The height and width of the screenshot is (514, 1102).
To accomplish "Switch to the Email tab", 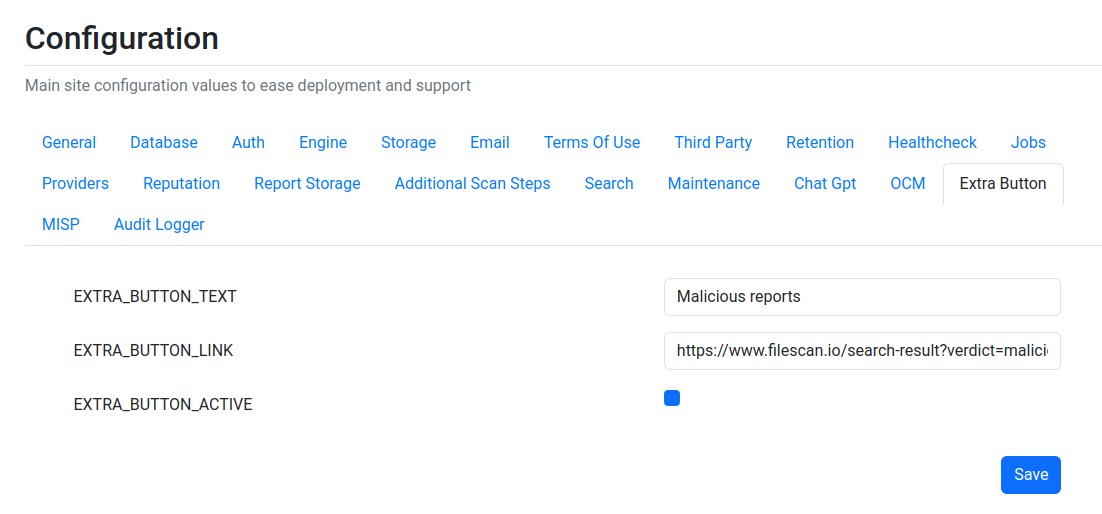I will 490,143.
